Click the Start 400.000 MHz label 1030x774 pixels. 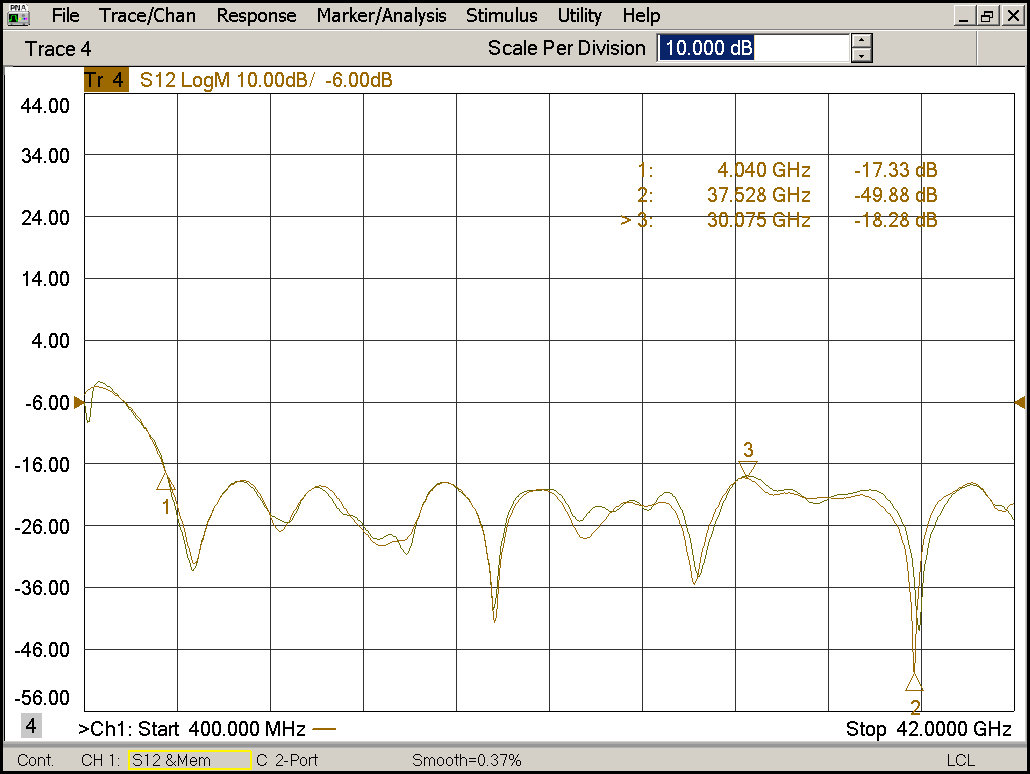pos(221,729)
